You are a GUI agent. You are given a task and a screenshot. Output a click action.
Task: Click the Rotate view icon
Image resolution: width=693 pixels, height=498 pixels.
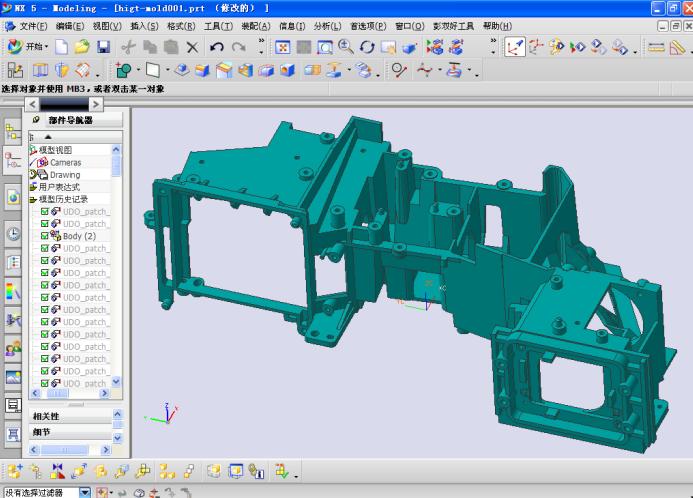[367, 47]
